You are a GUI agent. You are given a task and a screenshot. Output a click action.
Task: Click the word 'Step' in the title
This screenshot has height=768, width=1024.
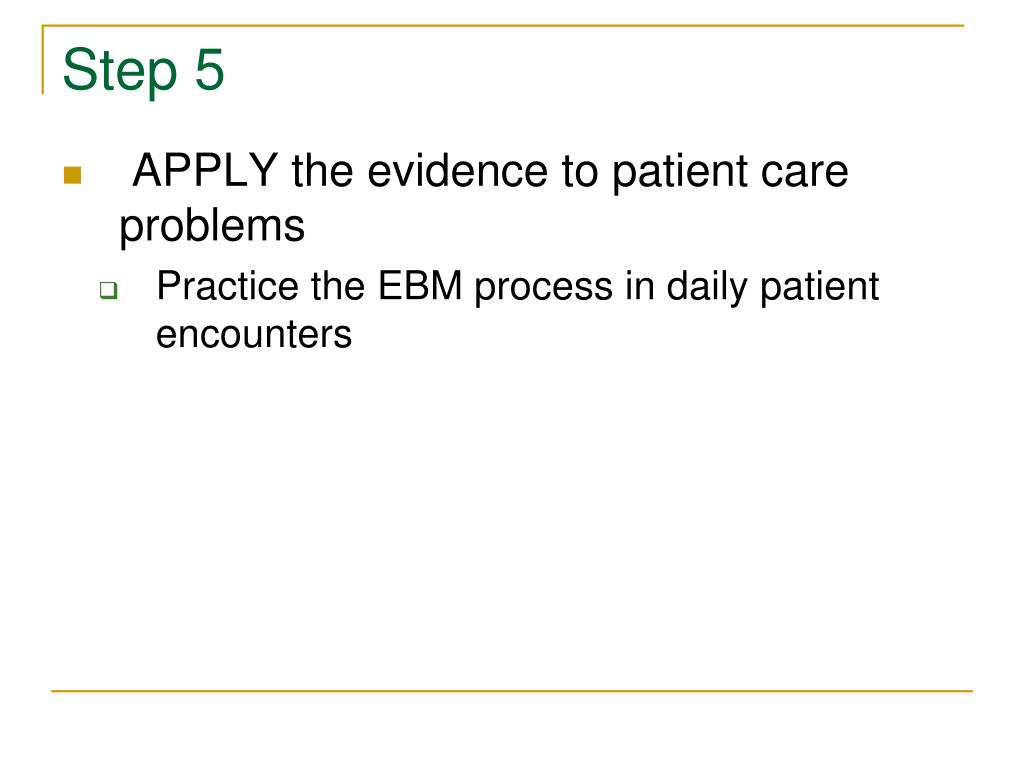click(x=120, y=71)
